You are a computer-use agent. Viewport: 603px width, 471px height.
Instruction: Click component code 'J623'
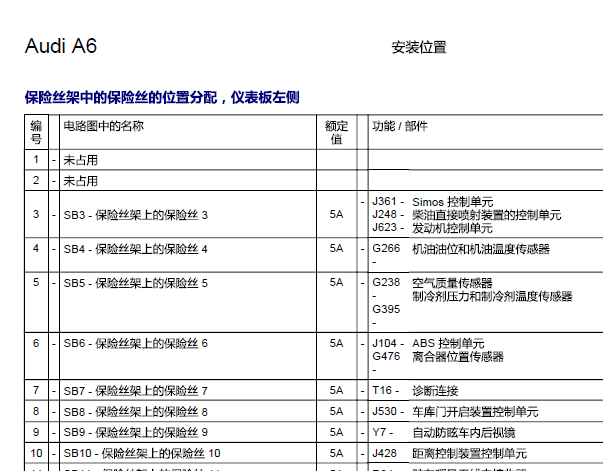384,227
